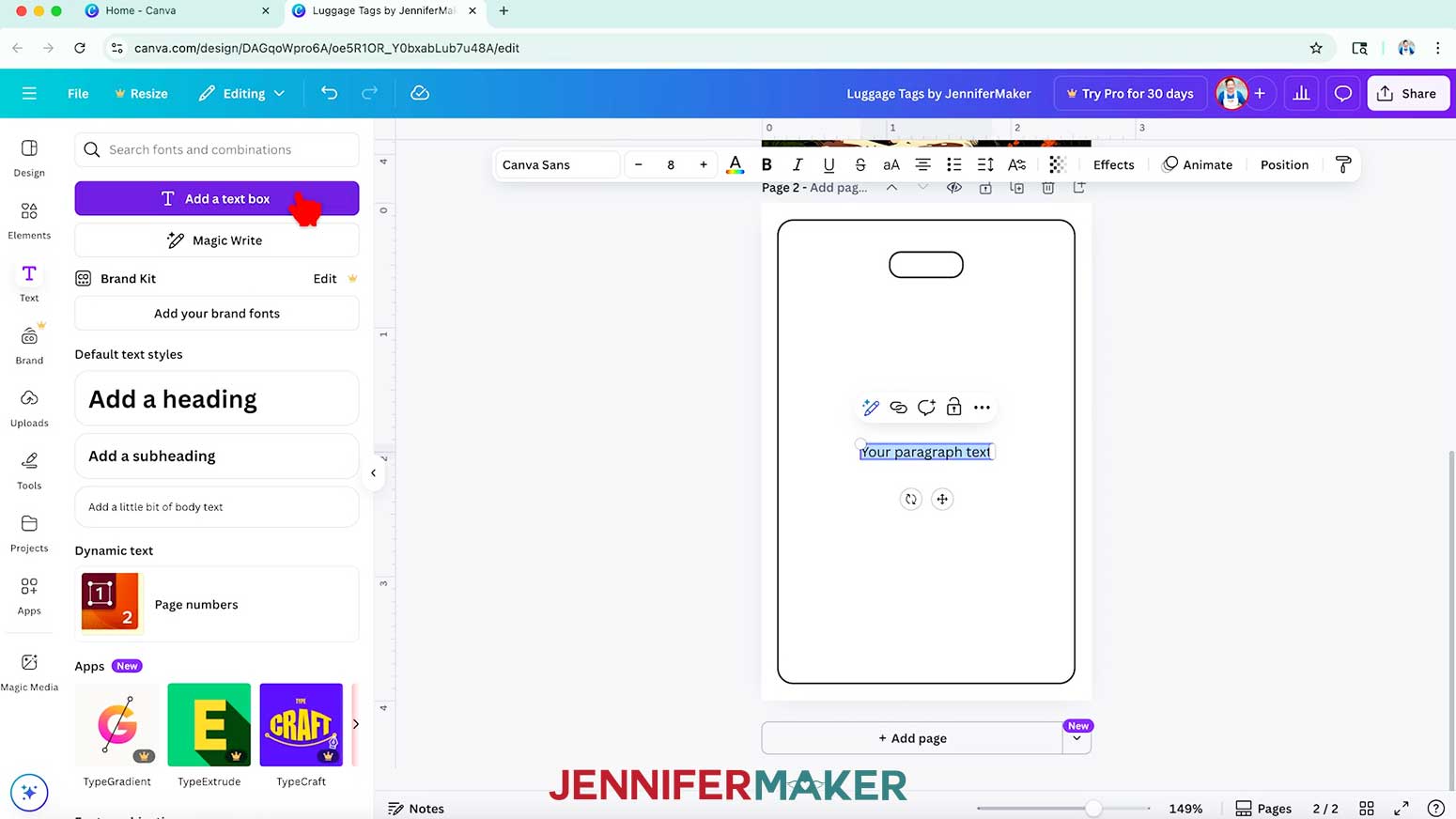Screen dimensions: 1456x819
Task: Undo the last action
Action: [329, 93]
